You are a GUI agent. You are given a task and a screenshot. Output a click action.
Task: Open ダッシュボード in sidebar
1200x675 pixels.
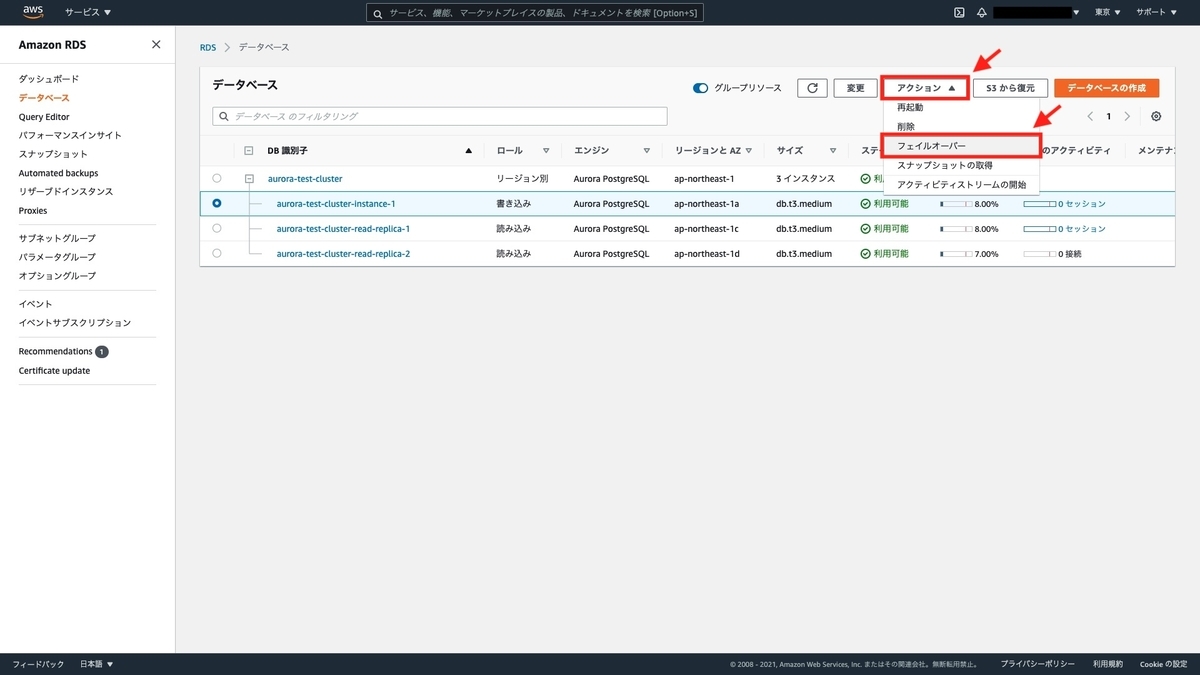tap(48, 79)
